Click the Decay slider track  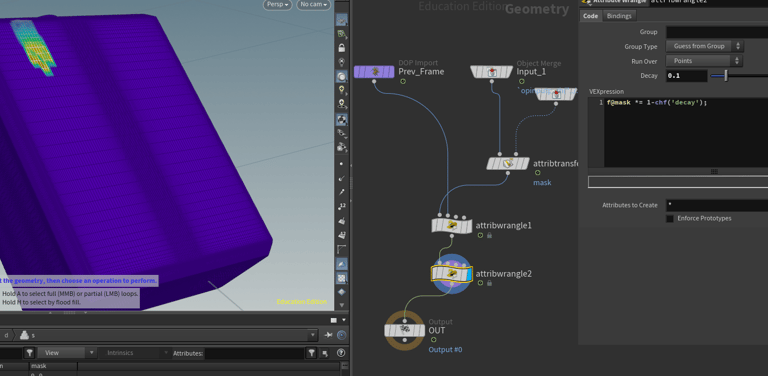pyautogui.click(x=739, y=76)
